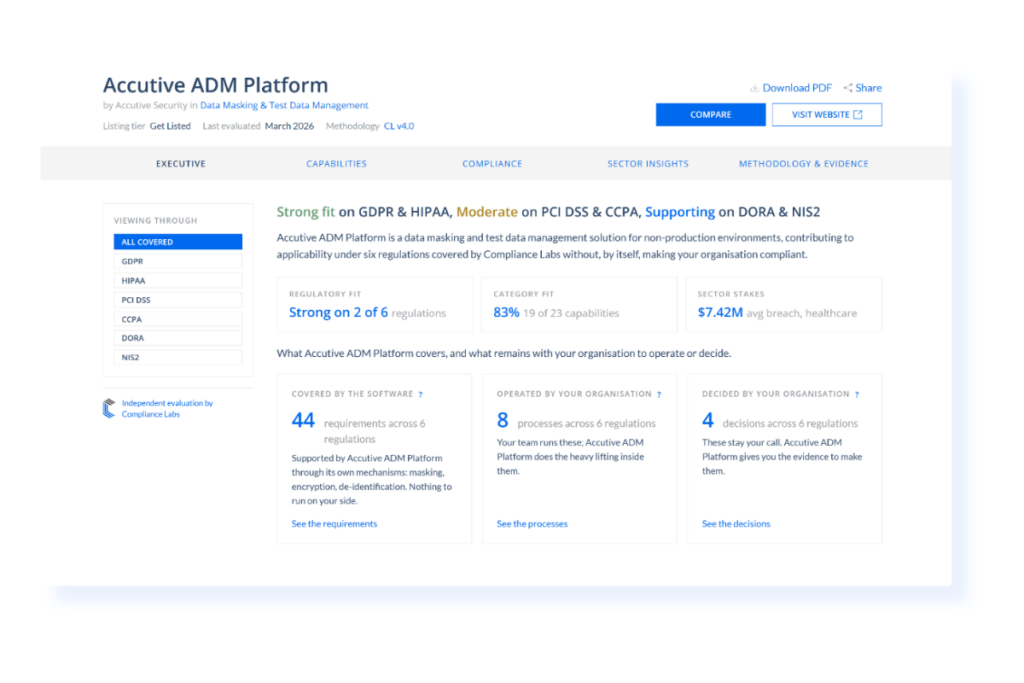Viewport: 1024px width, 683px height.
Task: Select CCPA in Viewing Through list
Action: point(178,319)
